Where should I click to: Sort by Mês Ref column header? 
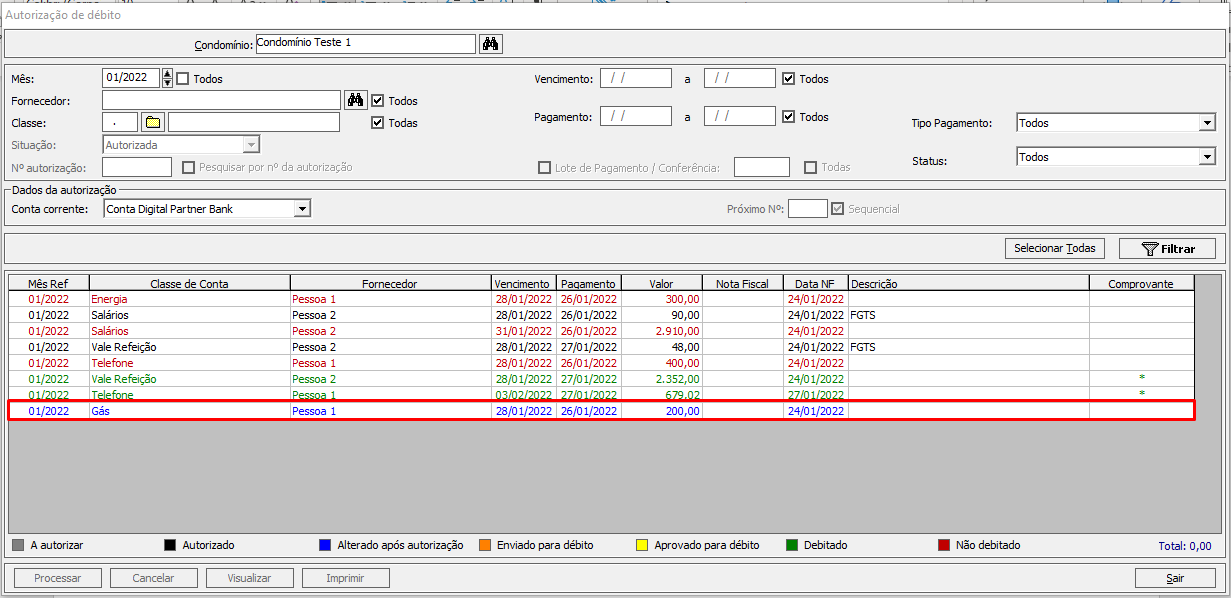[49, 283]
